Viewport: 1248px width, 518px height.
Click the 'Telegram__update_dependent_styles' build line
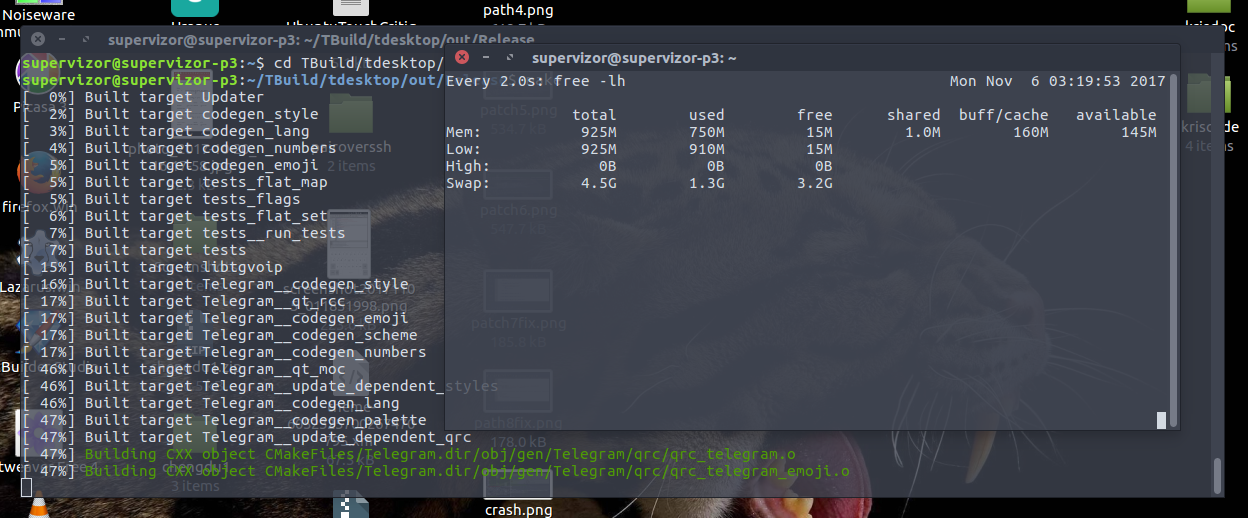tap(260, 386)
